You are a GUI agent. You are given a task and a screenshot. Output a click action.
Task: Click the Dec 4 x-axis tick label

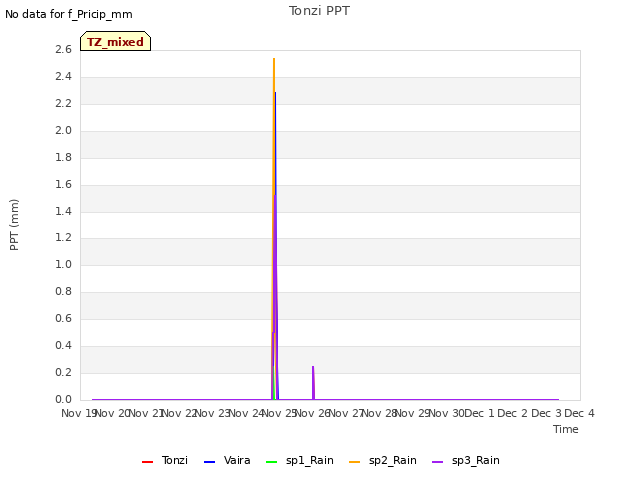click(579, 413)
